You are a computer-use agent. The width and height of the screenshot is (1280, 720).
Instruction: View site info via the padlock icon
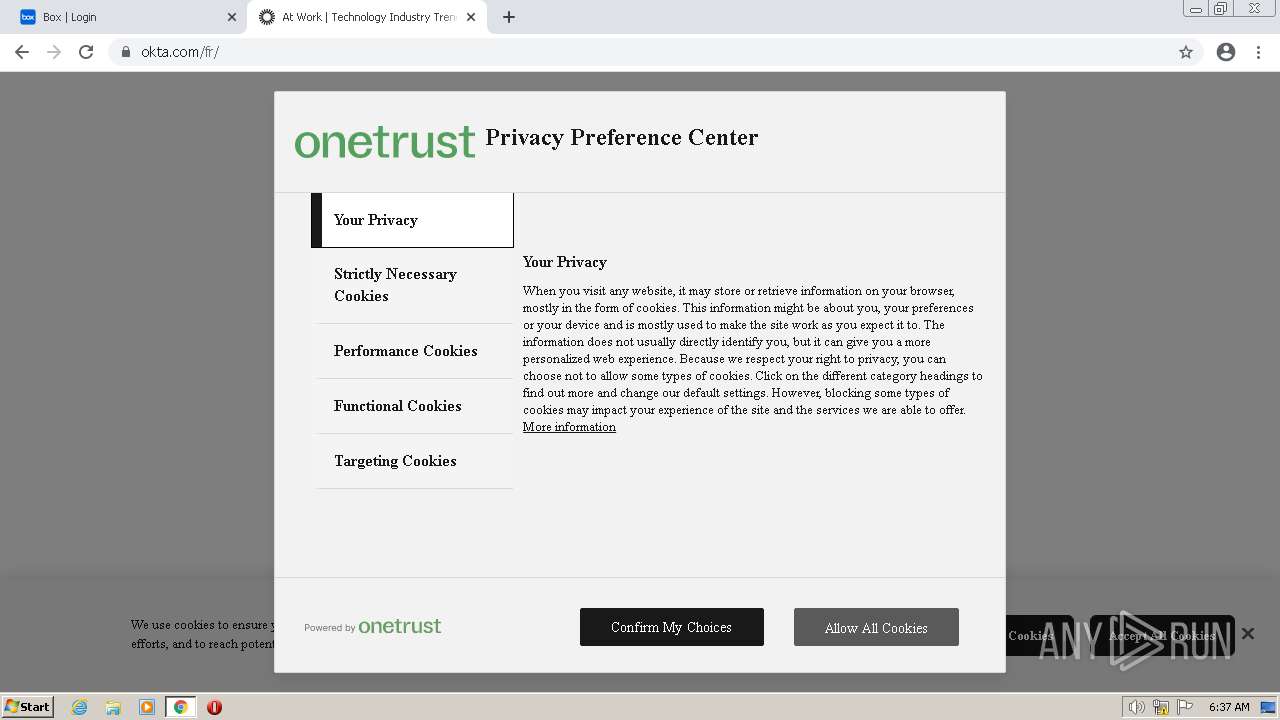(x=126, y=52)
